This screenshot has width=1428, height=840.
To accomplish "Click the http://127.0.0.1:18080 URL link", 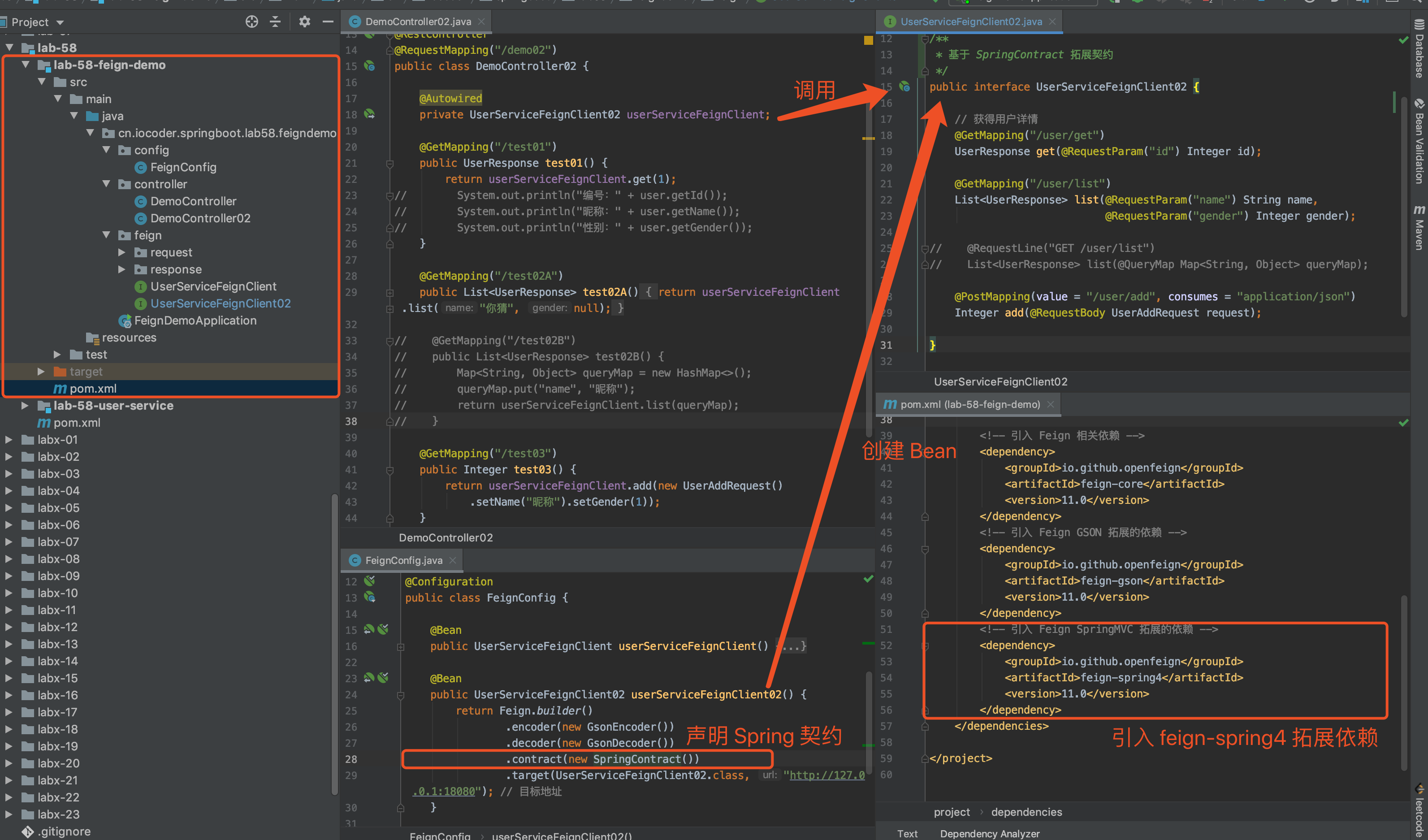I will 827,775.
